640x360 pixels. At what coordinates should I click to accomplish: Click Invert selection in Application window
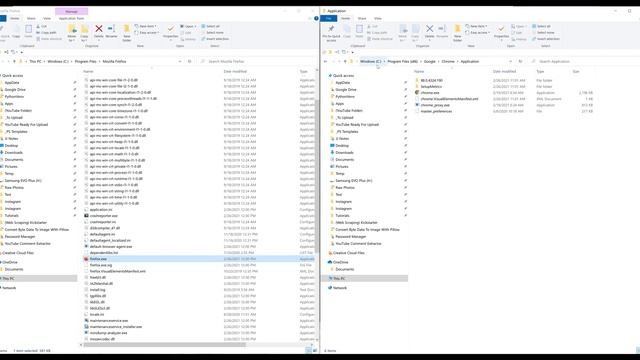[546, 39]
